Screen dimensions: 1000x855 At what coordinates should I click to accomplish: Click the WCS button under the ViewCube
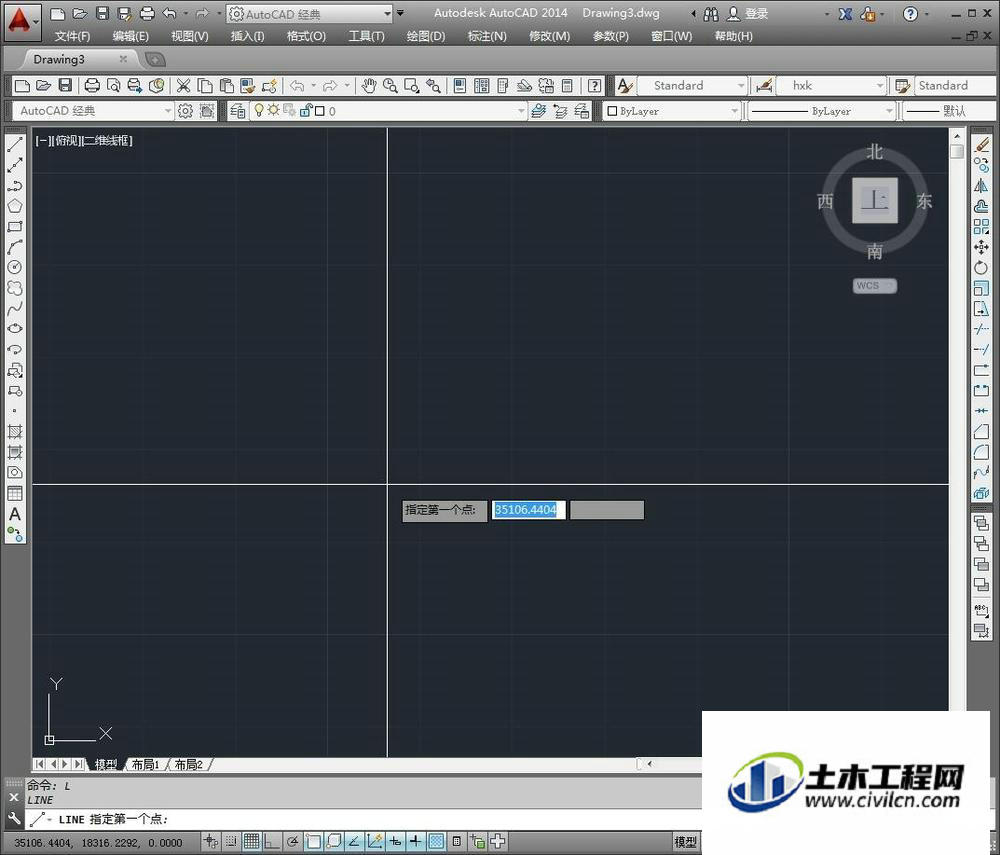[874, 286]
